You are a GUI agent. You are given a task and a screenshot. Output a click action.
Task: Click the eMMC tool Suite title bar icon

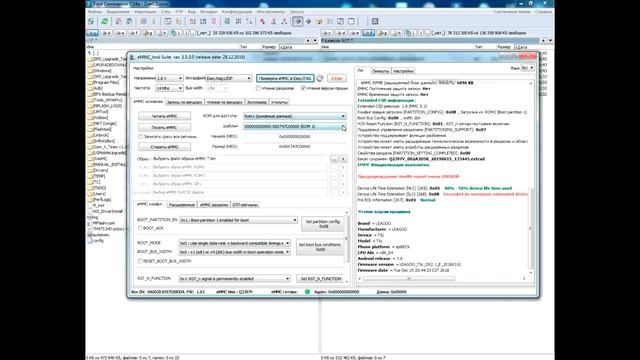(132, 57)
